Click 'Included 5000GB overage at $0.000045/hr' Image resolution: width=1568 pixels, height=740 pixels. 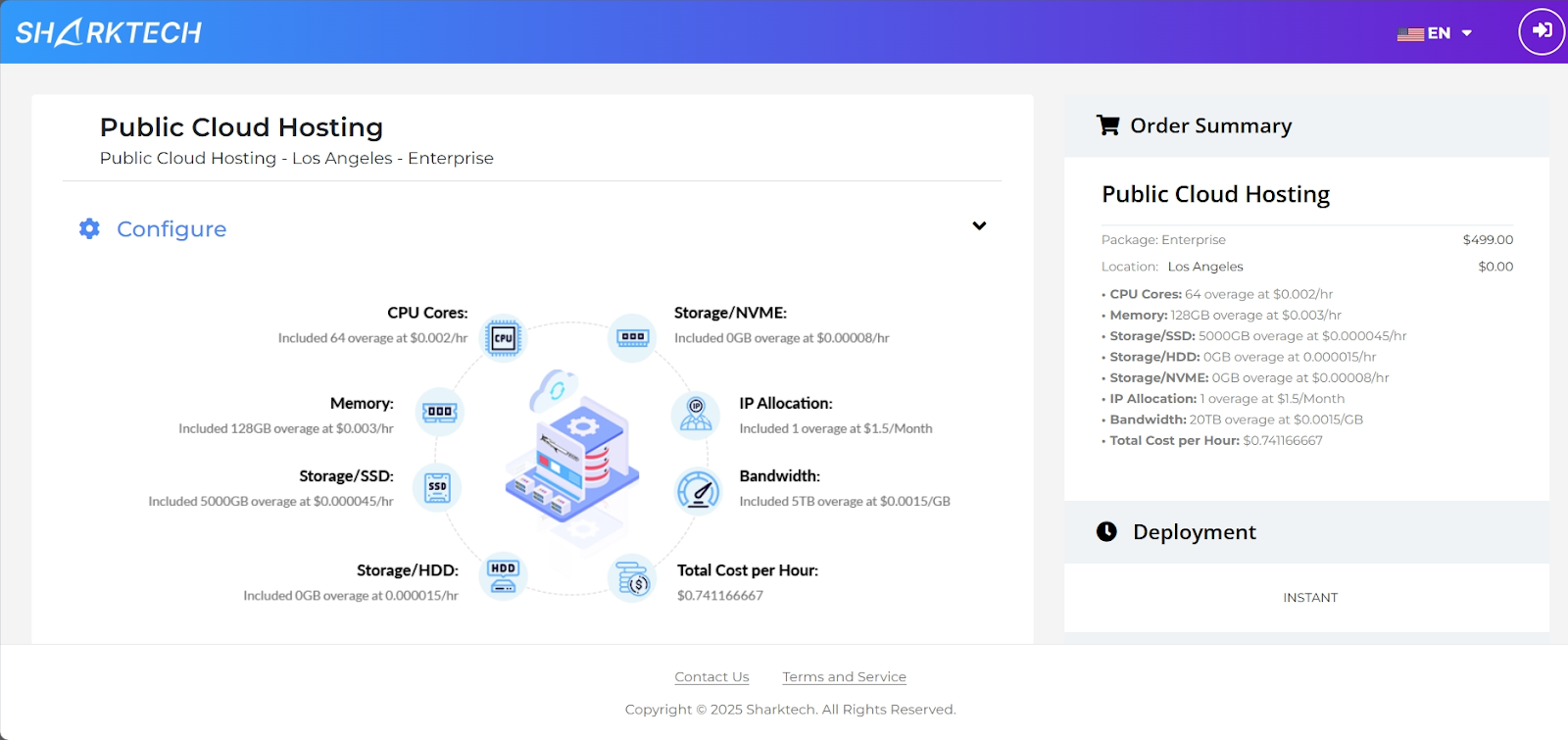(x=270, y=501)
